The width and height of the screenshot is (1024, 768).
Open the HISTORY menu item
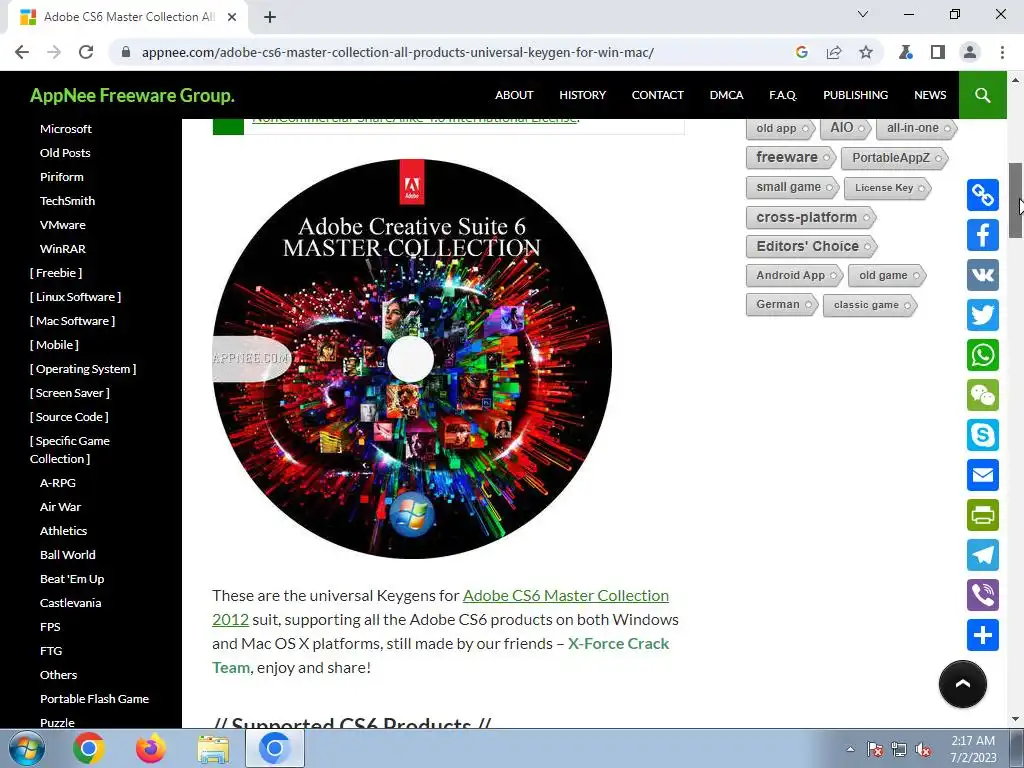click(583, 95)
